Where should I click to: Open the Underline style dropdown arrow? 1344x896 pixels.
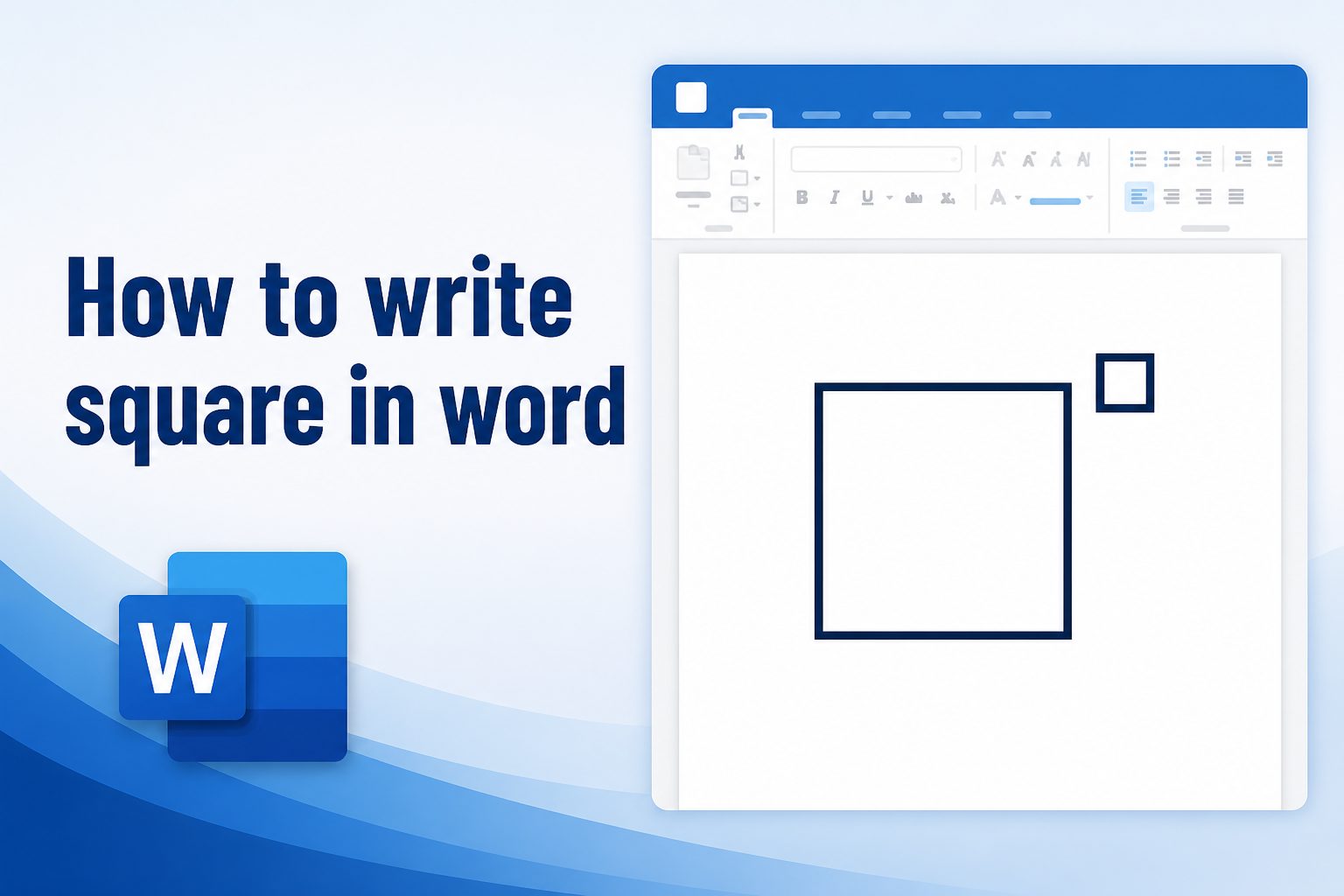(889, 198)
